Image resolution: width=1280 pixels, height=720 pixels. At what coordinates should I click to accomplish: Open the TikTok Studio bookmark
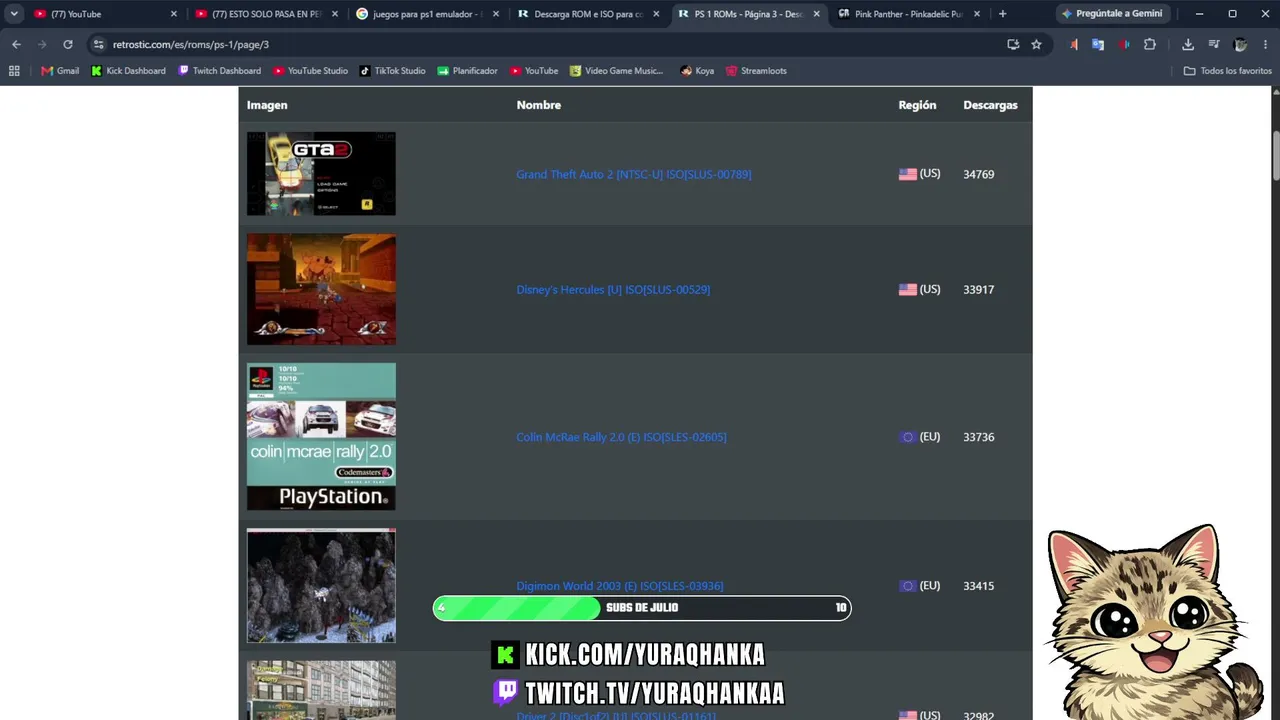tap(392, 71)
